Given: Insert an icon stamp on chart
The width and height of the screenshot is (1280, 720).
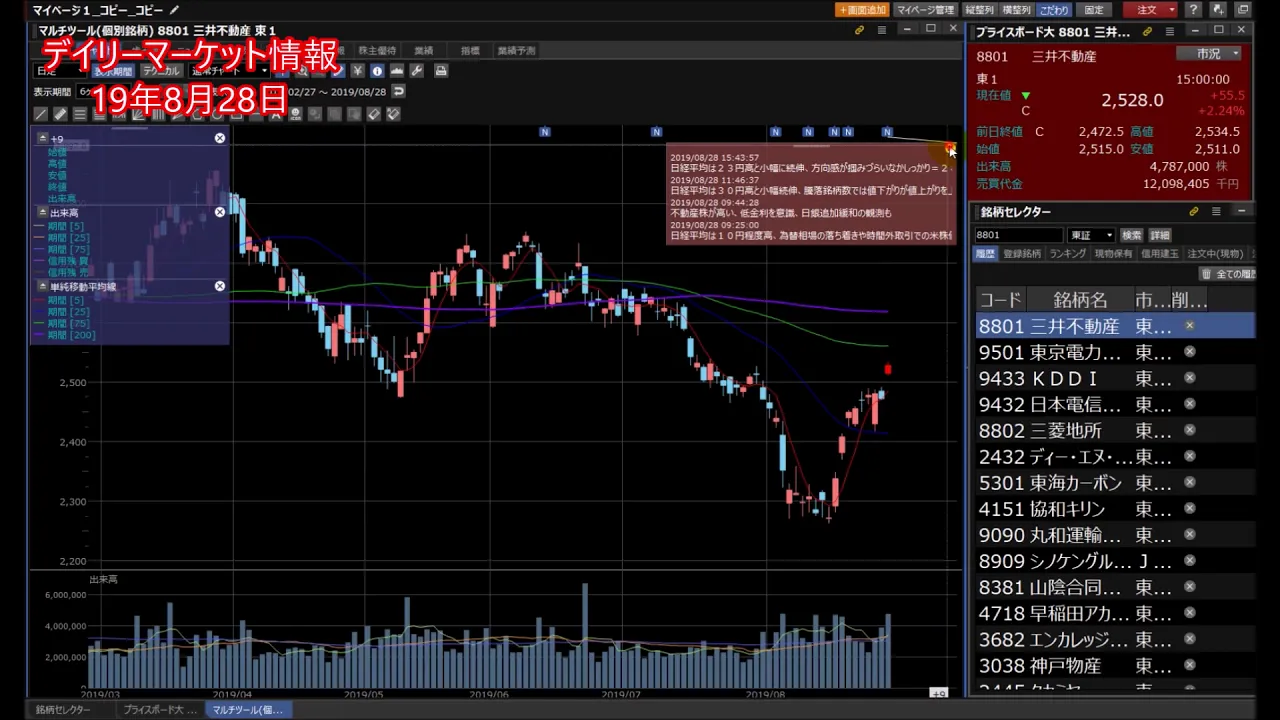Looking at the screenshot, I should 296,114.
